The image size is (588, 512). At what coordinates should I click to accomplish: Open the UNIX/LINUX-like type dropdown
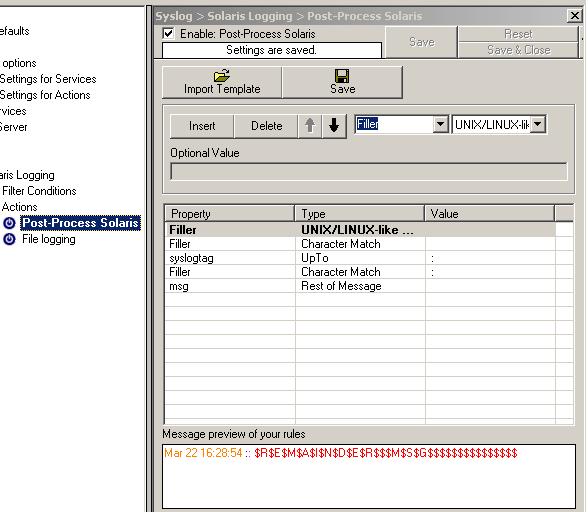click(x=538, y=124)
